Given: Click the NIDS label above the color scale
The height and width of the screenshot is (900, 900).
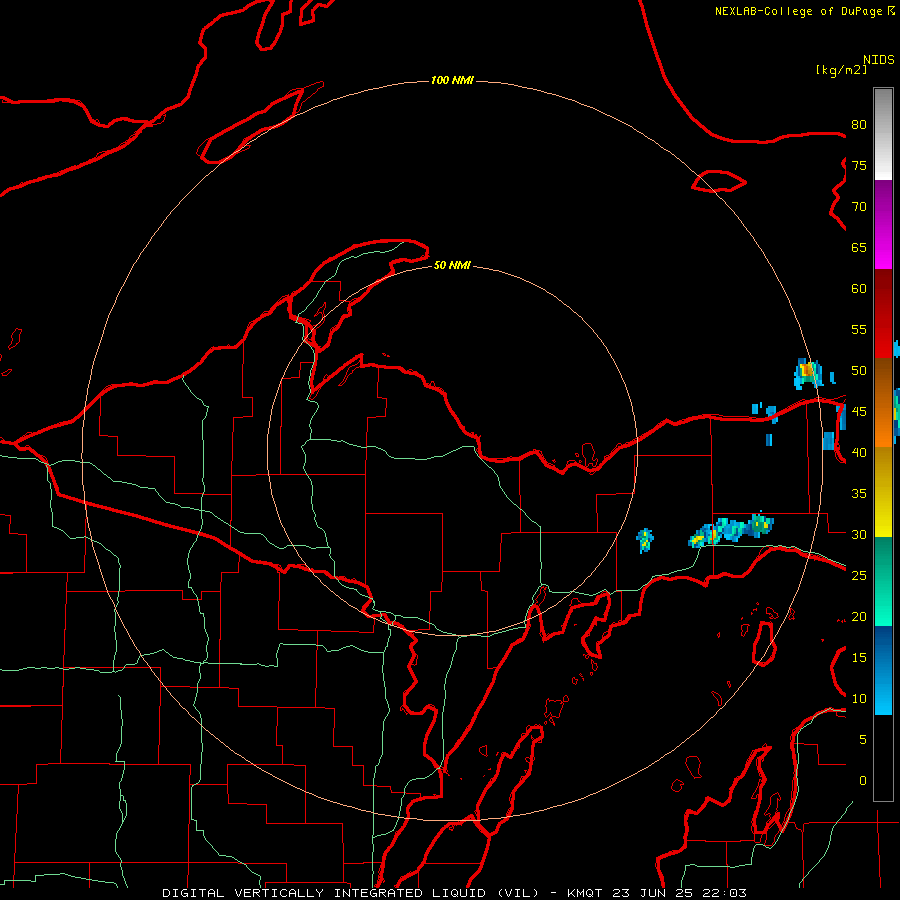Looking at the screenshot, I should click(879, 59).
